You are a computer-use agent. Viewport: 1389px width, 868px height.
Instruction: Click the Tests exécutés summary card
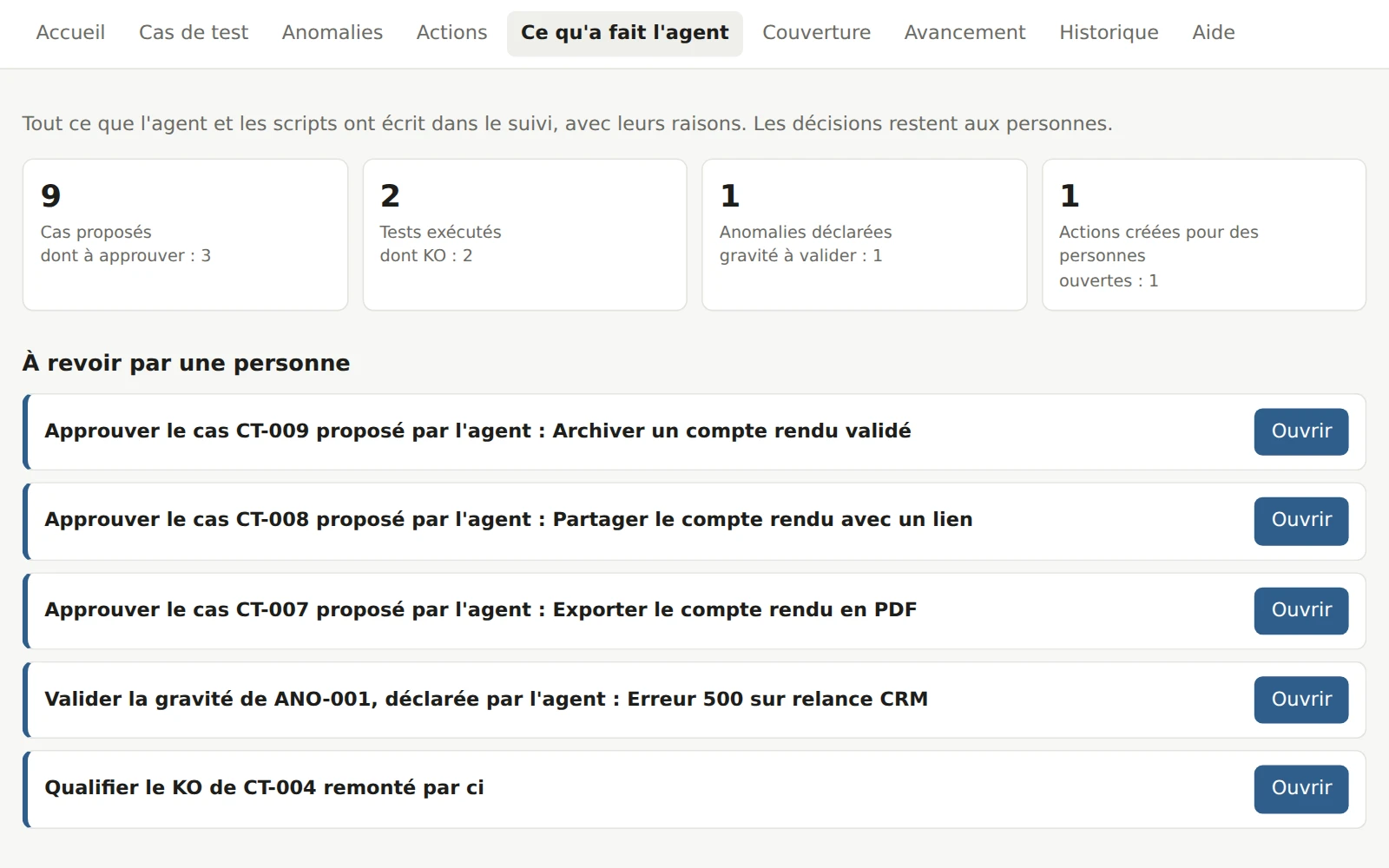524,234
